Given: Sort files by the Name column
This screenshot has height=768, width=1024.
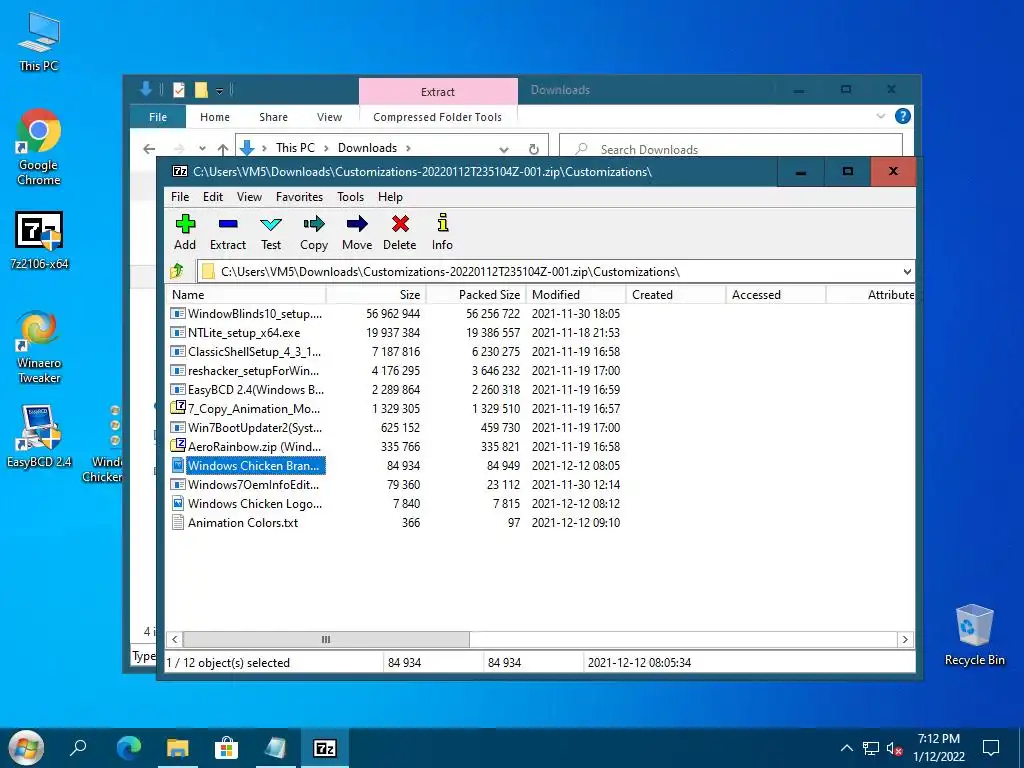Looking at the screenshot, I should [x=246, y=295].
